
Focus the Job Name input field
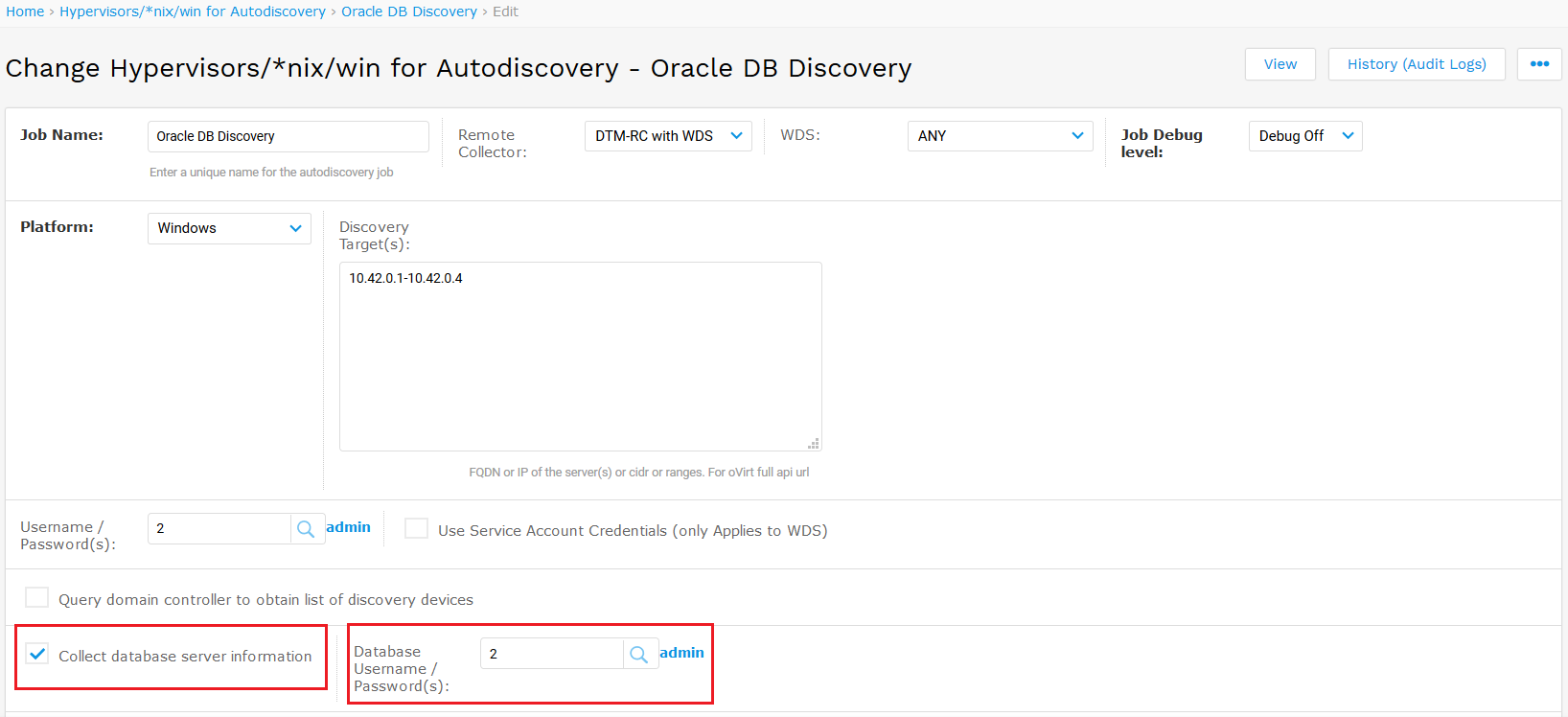[x=288, y=136]
